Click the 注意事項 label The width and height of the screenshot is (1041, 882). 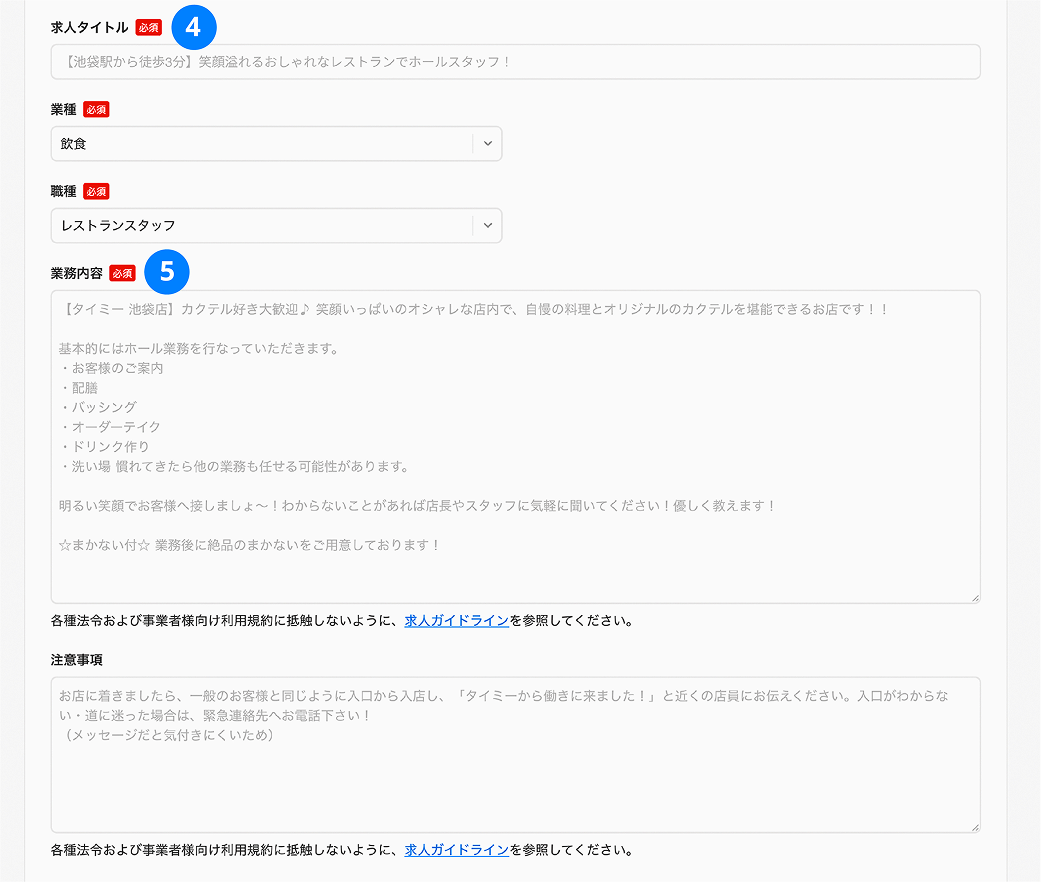(x=77, y=660)
